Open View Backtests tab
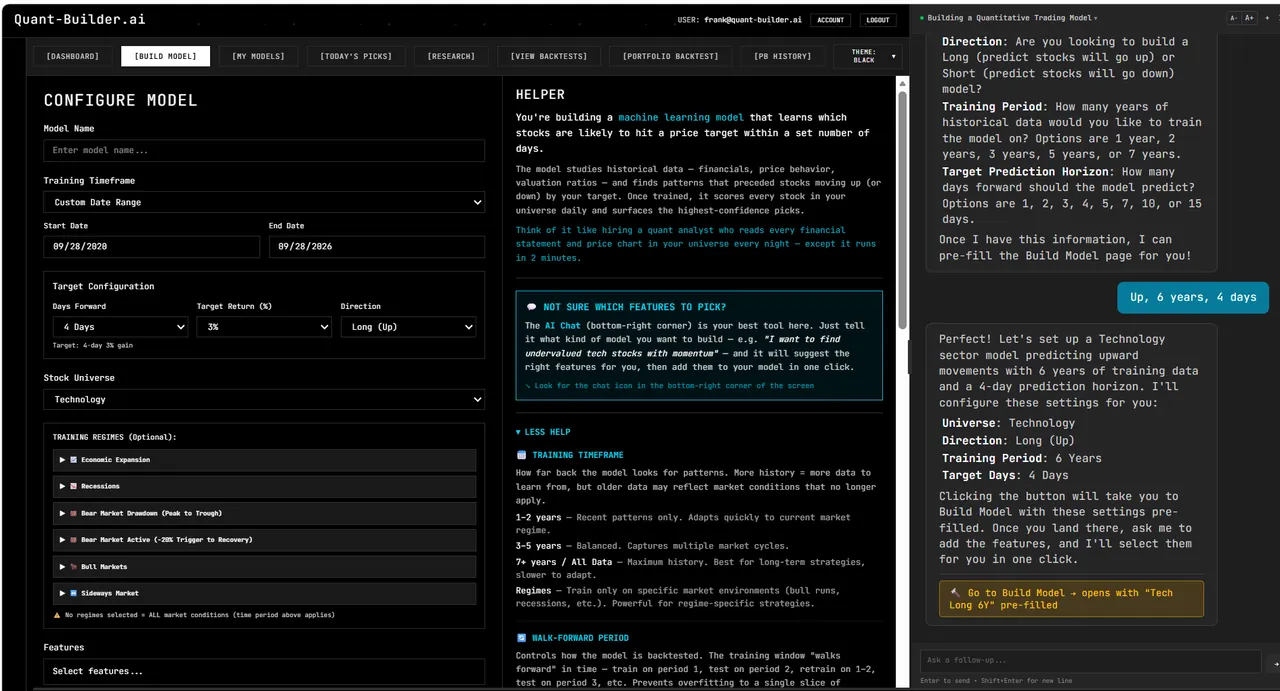 pos(549,56)
